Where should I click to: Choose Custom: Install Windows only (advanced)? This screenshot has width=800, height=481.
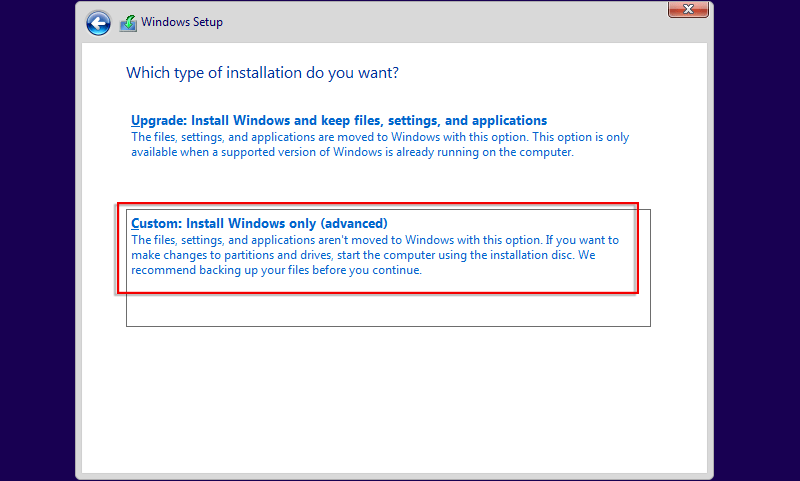click(x=259, y=223)
